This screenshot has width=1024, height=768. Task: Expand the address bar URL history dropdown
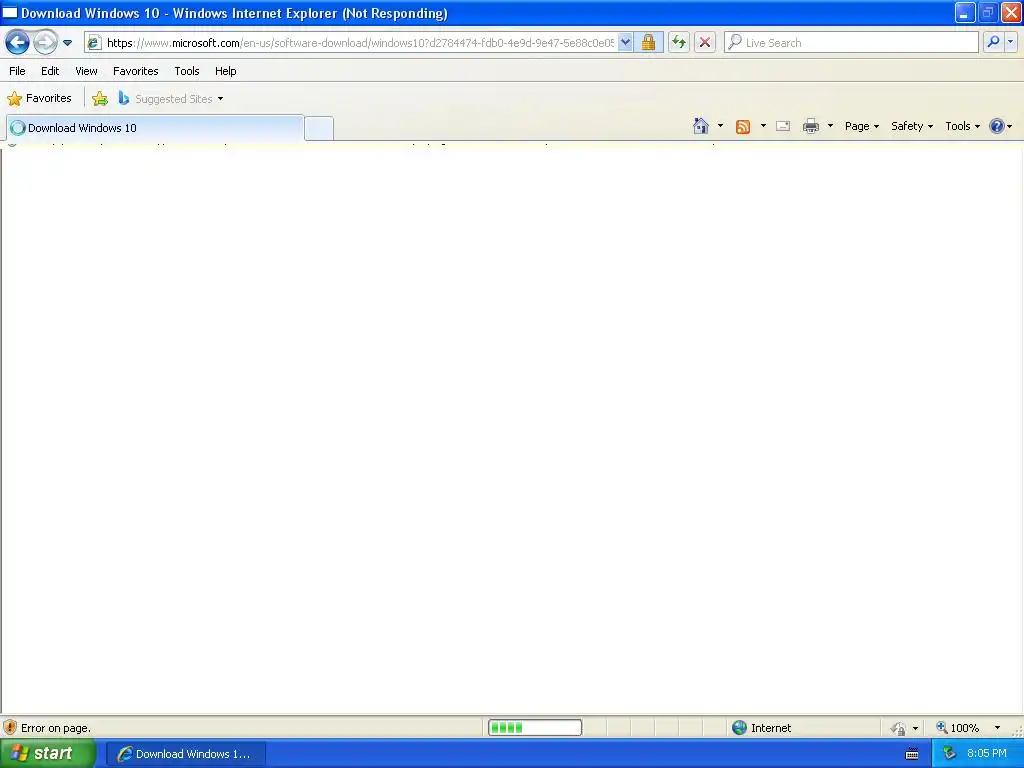625,42
